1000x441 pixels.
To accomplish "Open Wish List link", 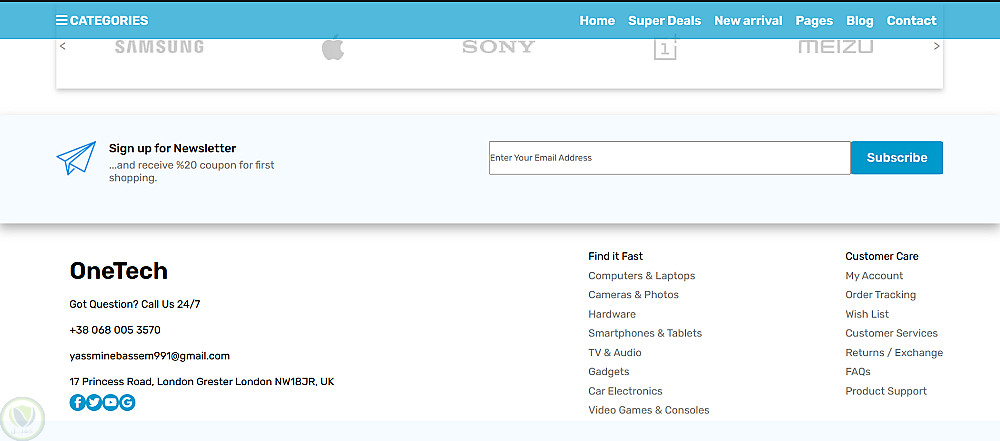I will tap(867, 314).
